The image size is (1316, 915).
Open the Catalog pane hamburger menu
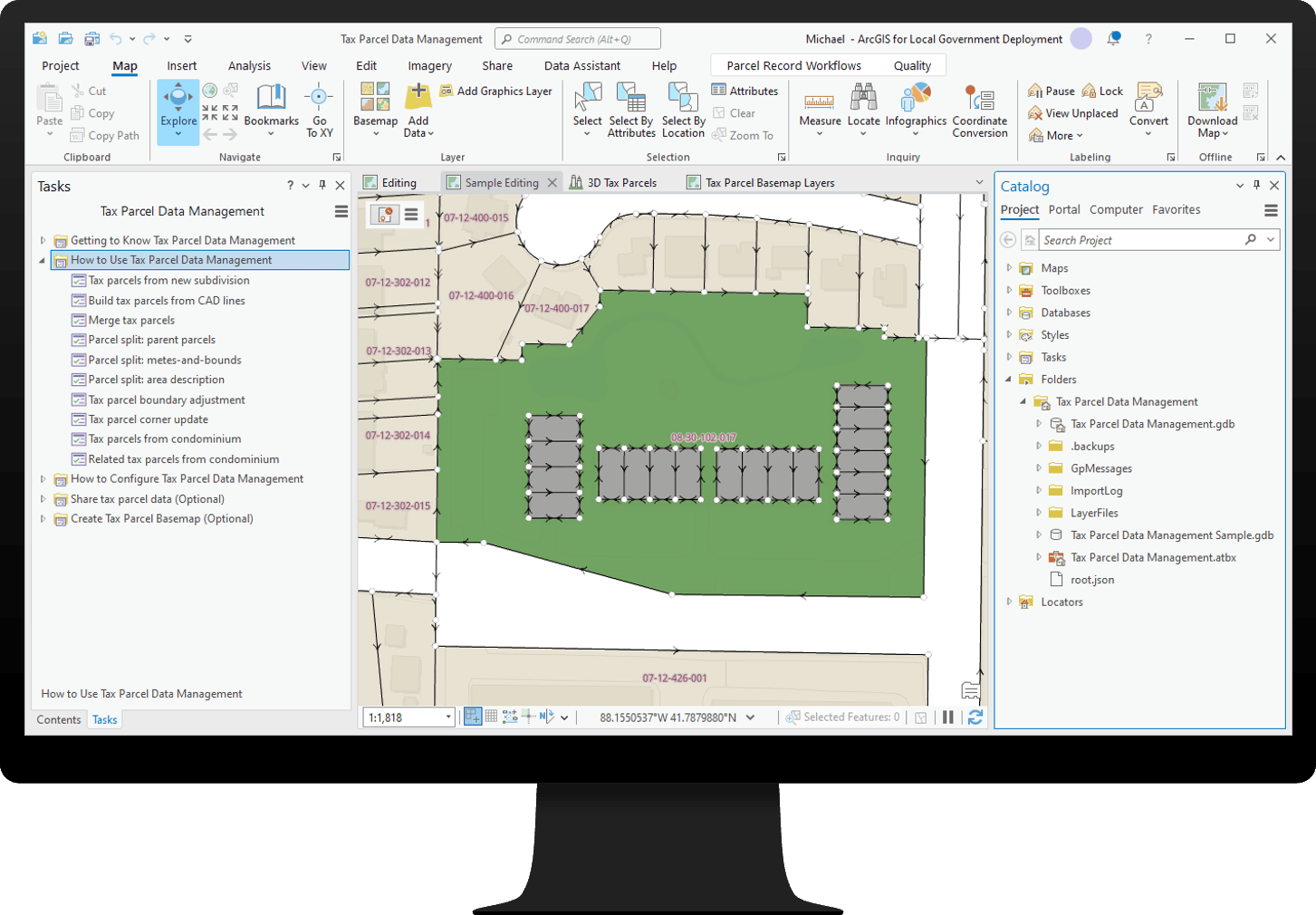pos(1271,210)
